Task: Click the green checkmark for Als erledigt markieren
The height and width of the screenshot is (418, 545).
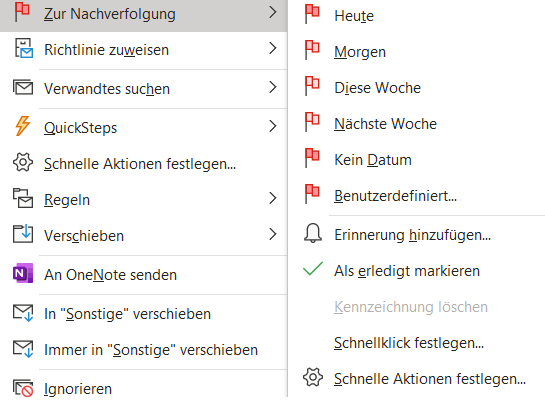Action: pos(313,269)
